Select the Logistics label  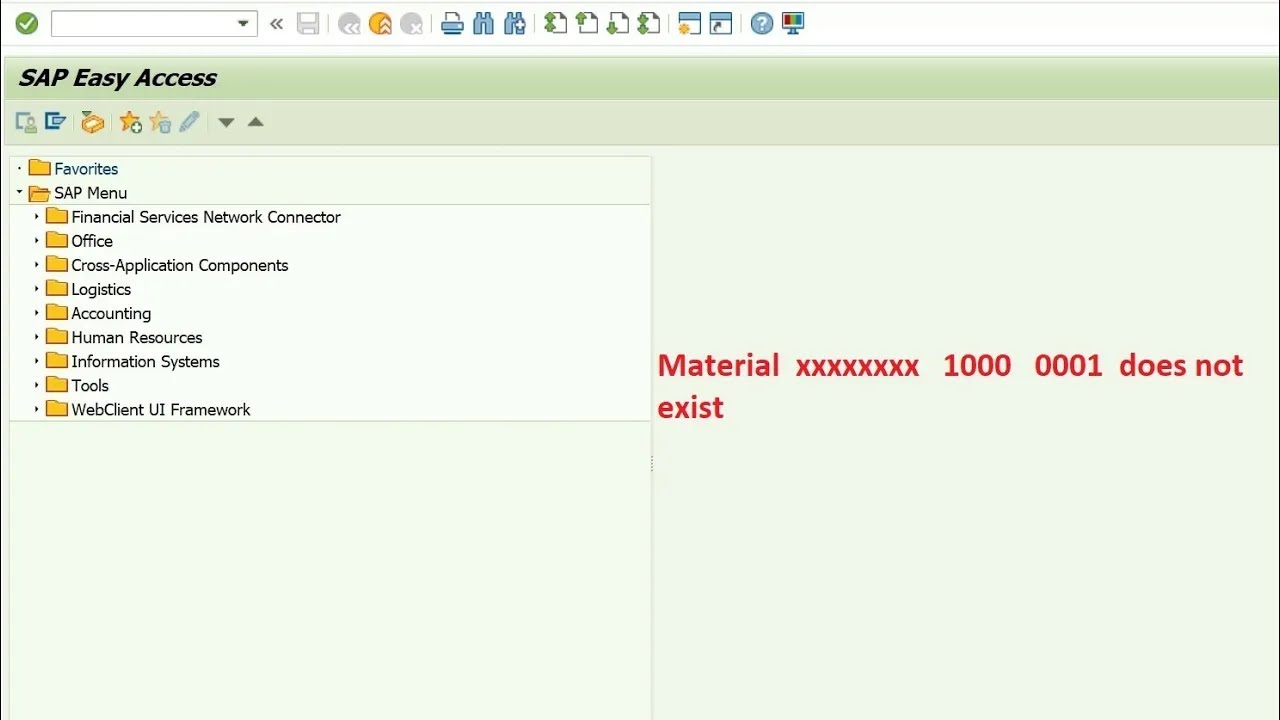point(101,289)
